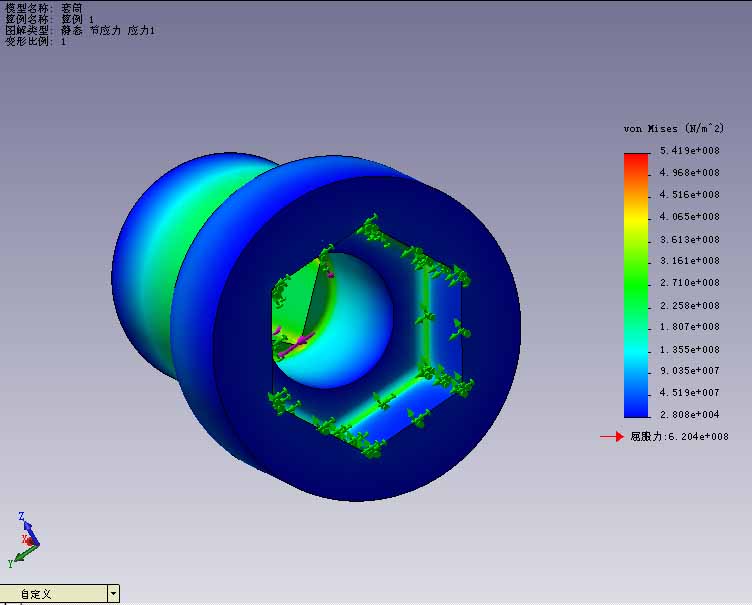Viewport: 752px width, 605px height.
Task: Select the legend title von Mises (N/m^2)
Action: tap(673, 129)
